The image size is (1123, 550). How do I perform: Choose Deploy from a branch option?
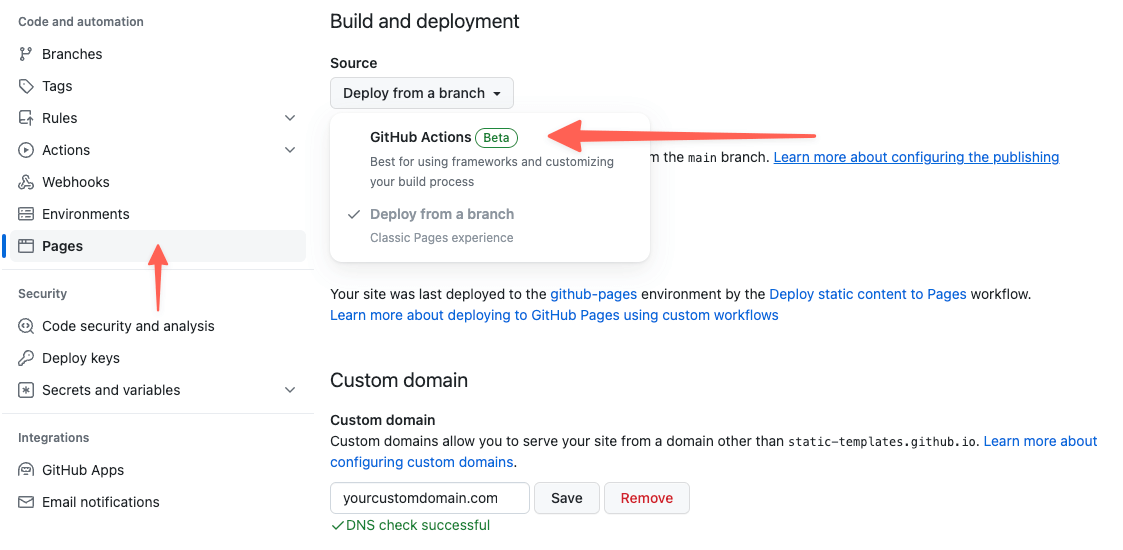point(490,226)
